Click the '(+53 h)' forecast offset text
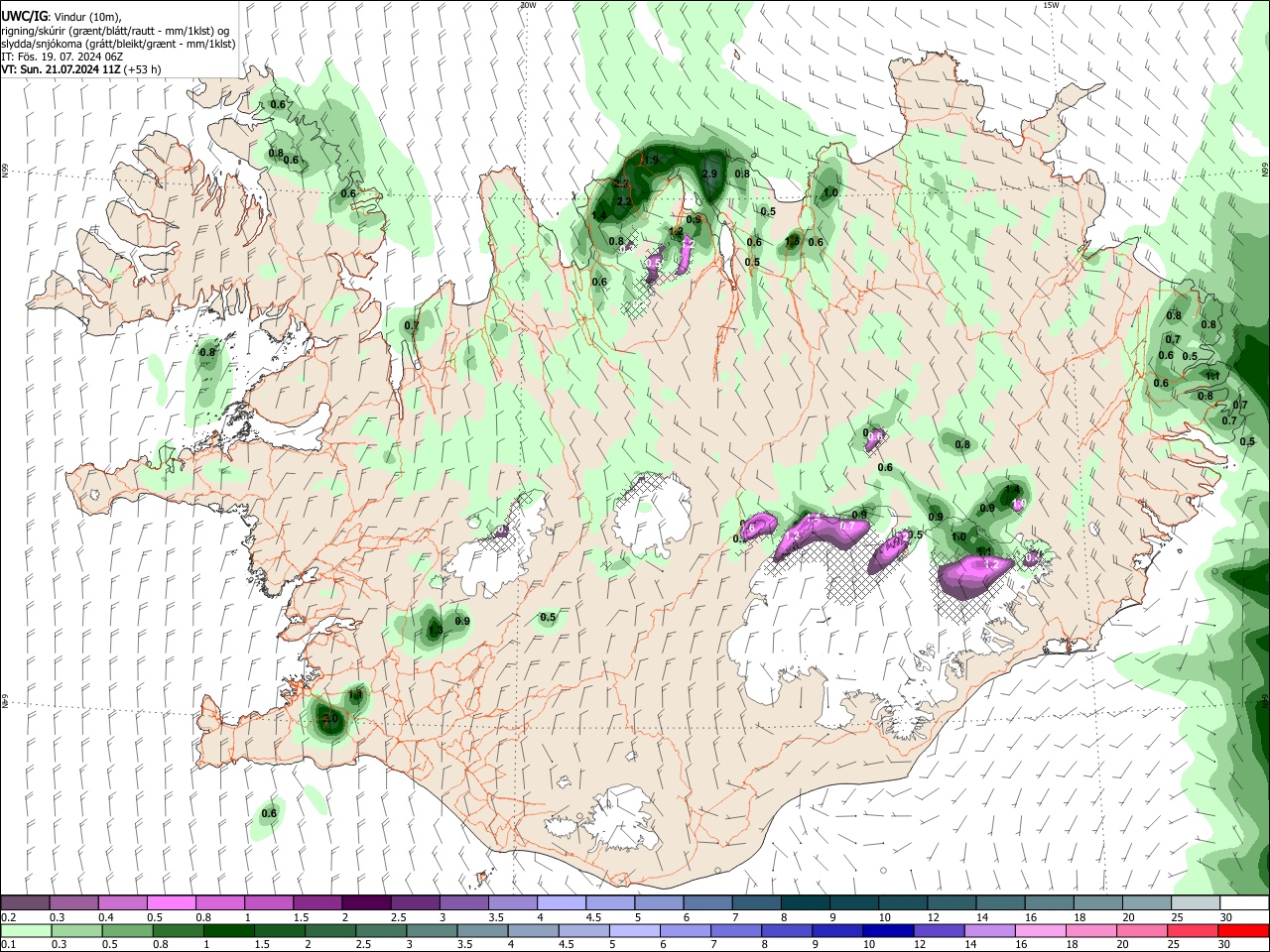1270x952 pixels. pos(143,69)
